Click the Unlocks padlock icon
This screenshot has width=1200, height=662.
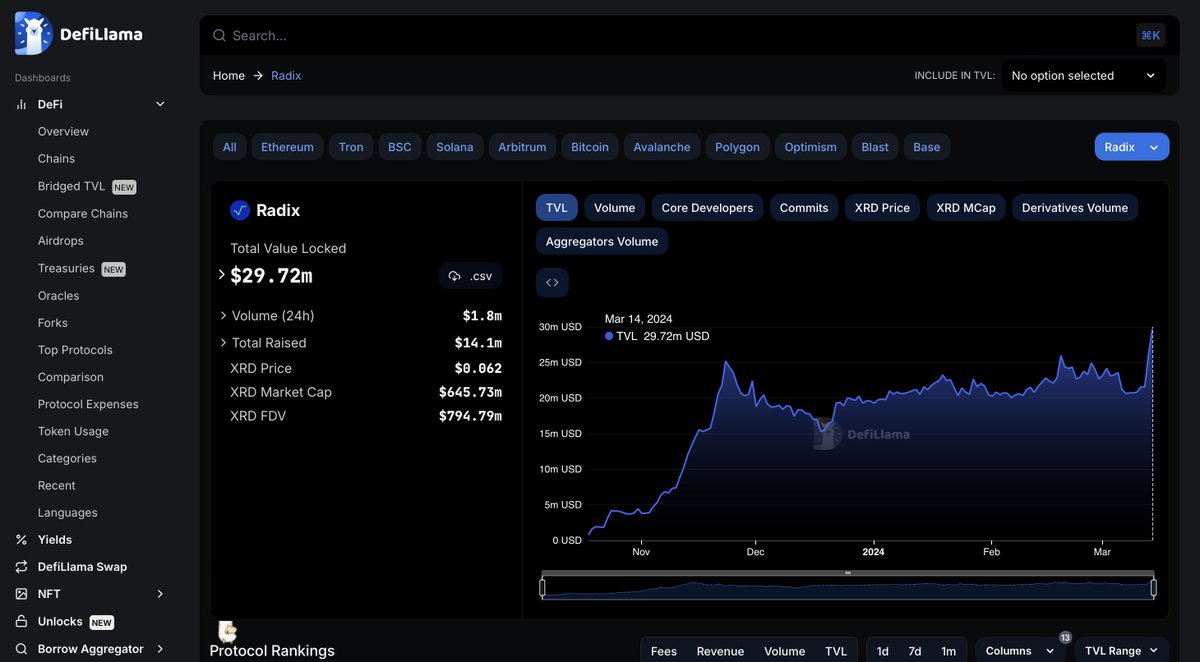(x=21, y=622)
